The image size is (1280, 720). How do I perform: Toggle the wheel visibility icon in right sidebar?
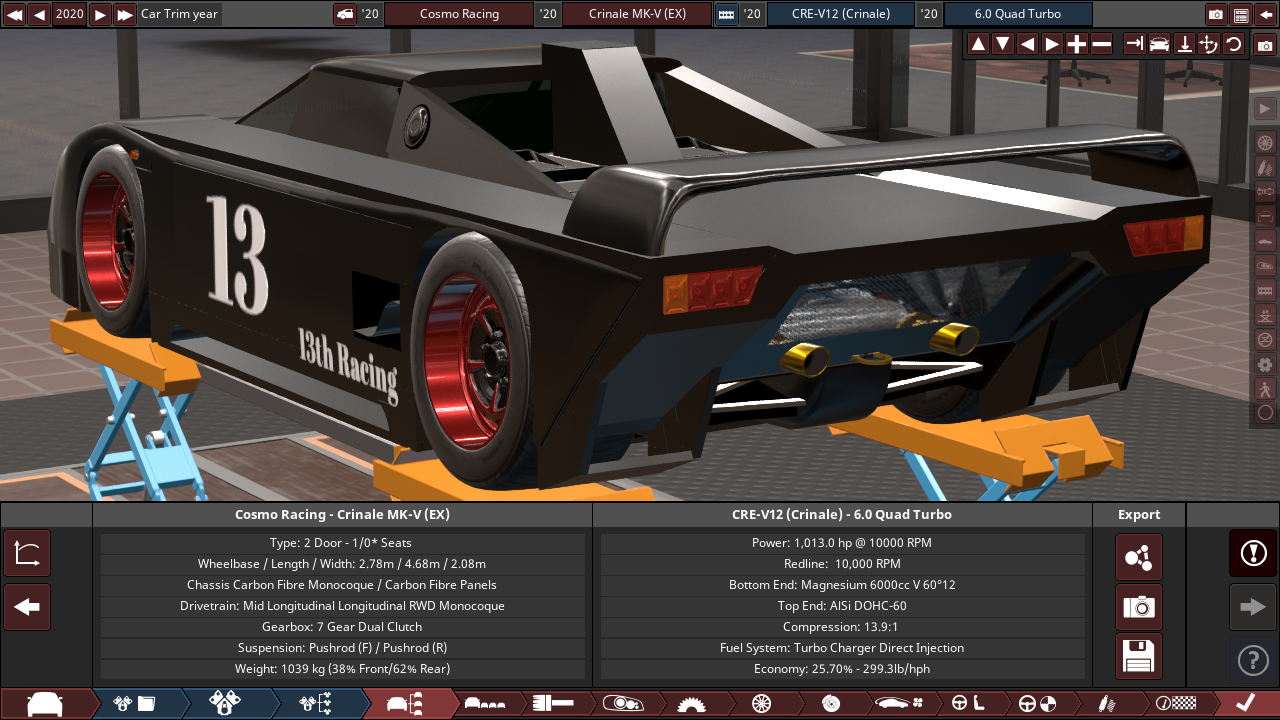click(x=1265, y=143)
